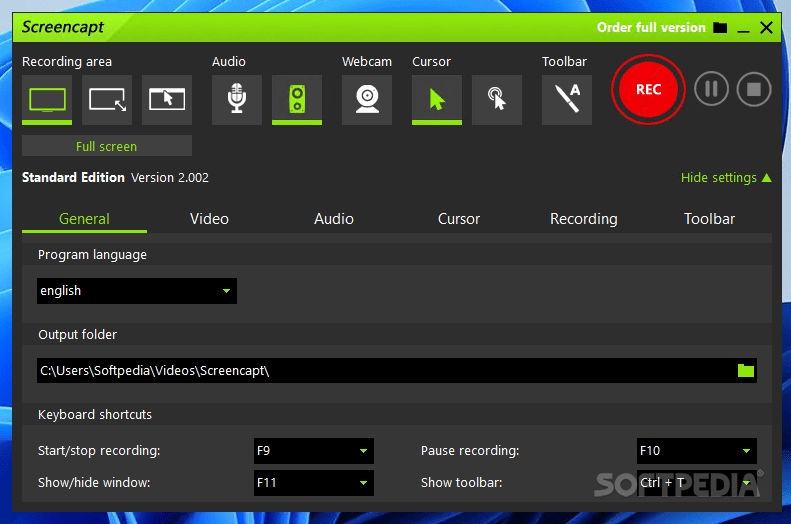The width and height of the screenshot is (791, 524).
Task: Toggle microphone audio recording
Action: pyautogui.click(x=237, y=99)
